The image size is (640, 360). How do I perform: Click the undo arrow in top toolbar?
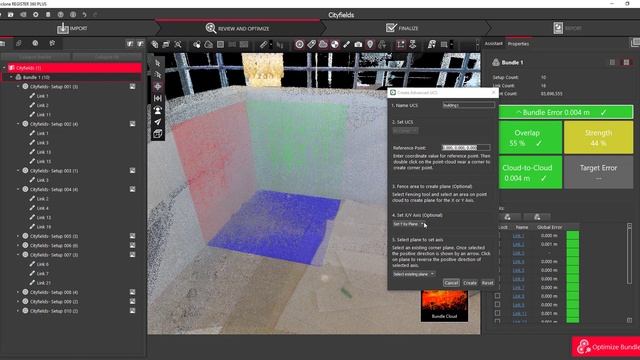tap(84, 15)
